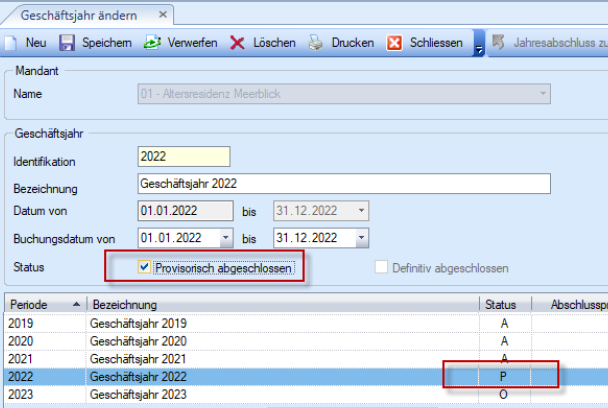Viewport: 608px width, 408px height.
Task: Click the Drucken printer icon
Action: (x=316, y=43)
